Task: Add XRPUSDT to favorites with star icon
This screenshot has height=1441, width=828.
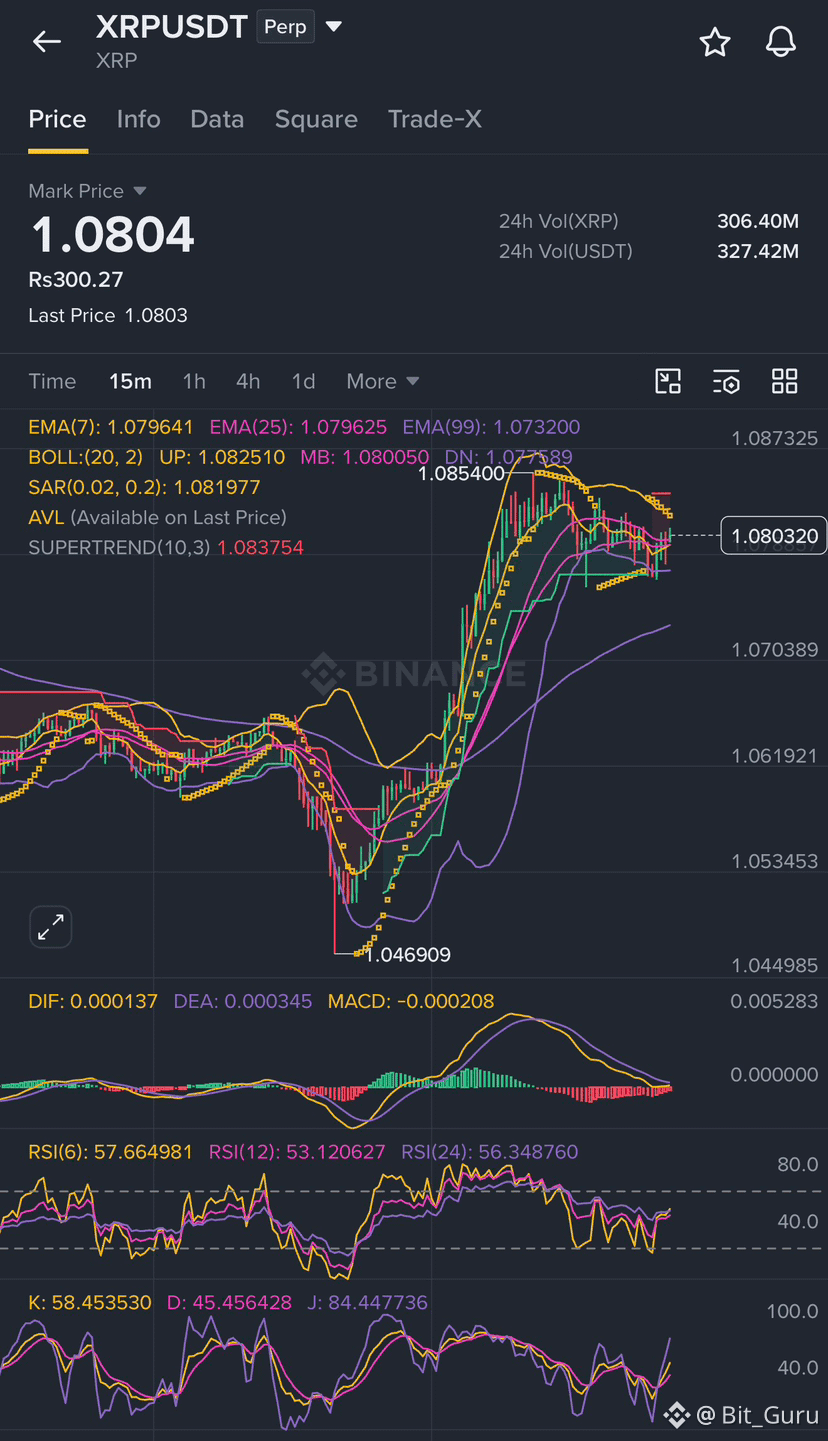Action: click(714, 41)
